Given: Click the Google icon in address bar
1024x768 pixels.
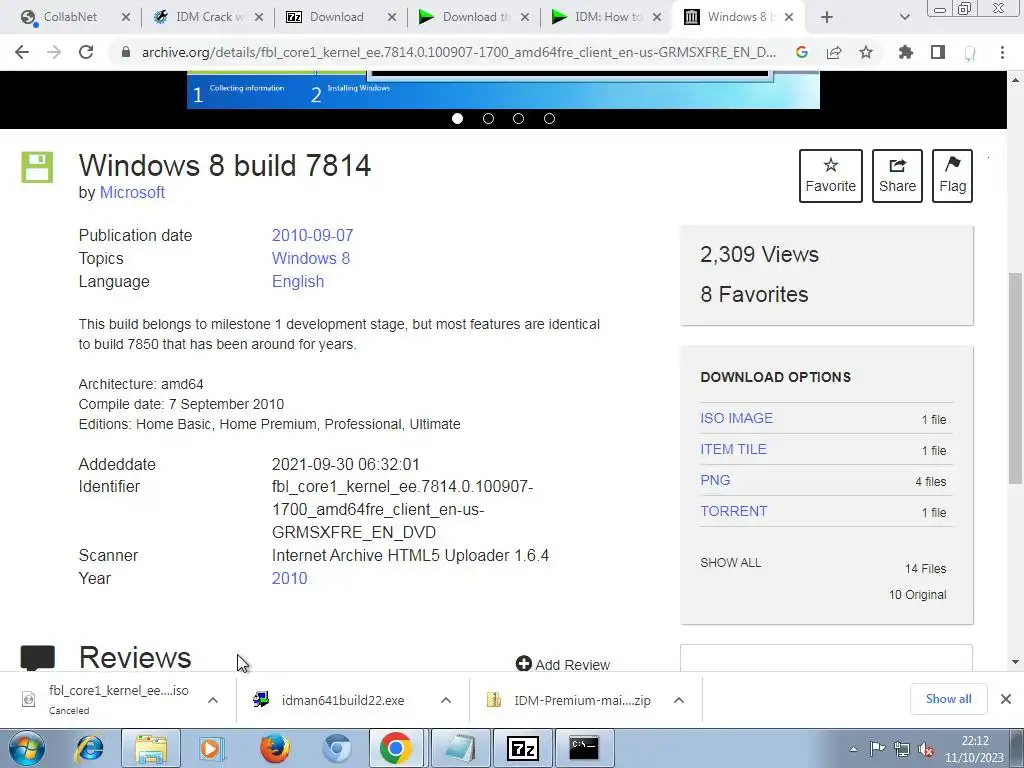Looking at the screenshot, I should [x=801, y=52].
